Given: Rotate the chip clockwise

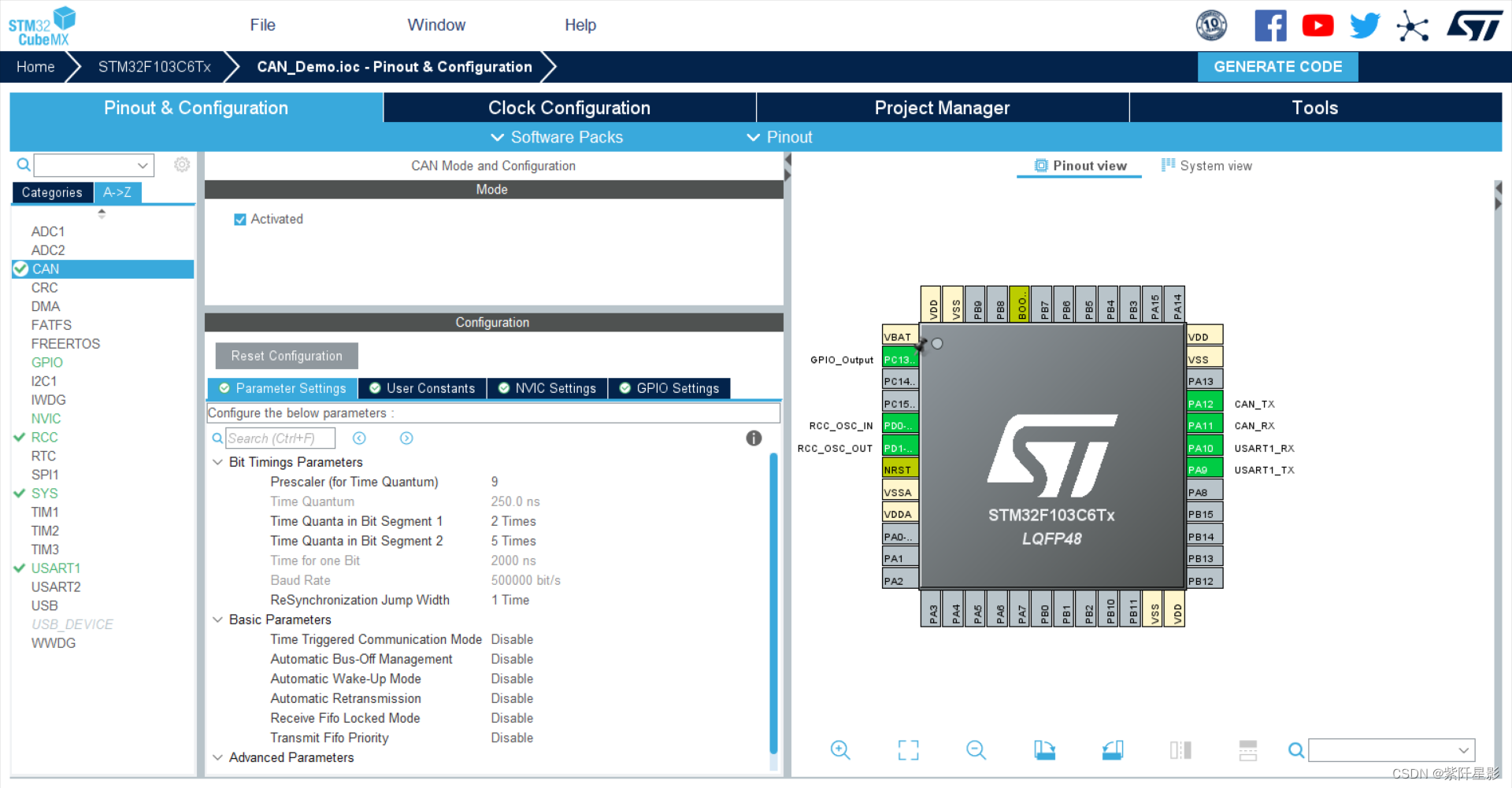Looking at the screenshot, I should (1044, 750).
